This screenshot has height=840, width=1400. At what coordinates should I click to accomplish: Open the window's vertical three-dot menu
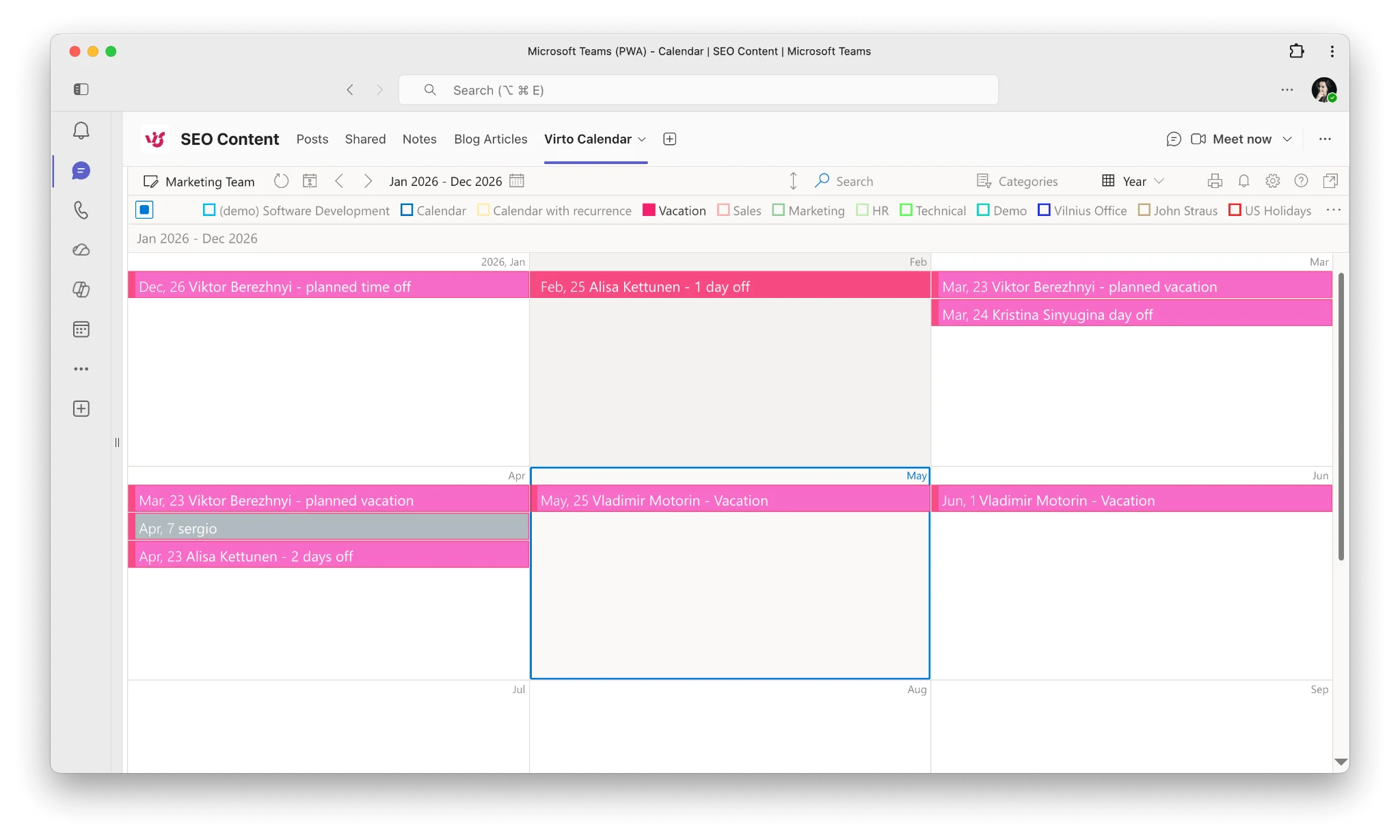pos(1332,51)
